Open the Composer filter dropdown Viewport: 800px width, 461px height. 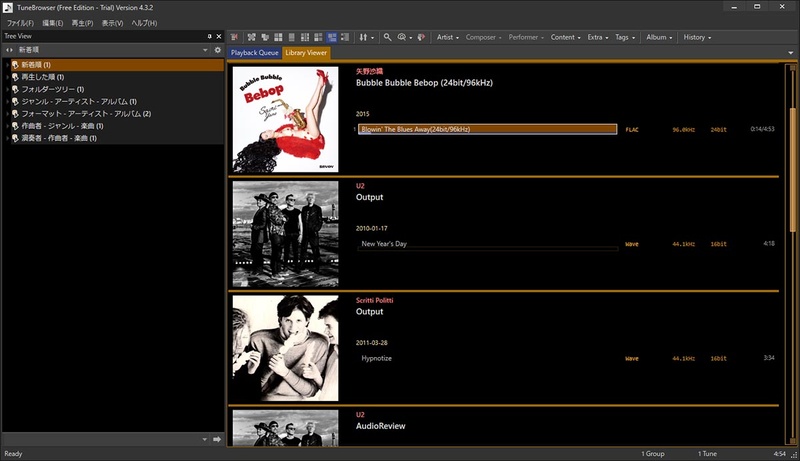[483, 37]
